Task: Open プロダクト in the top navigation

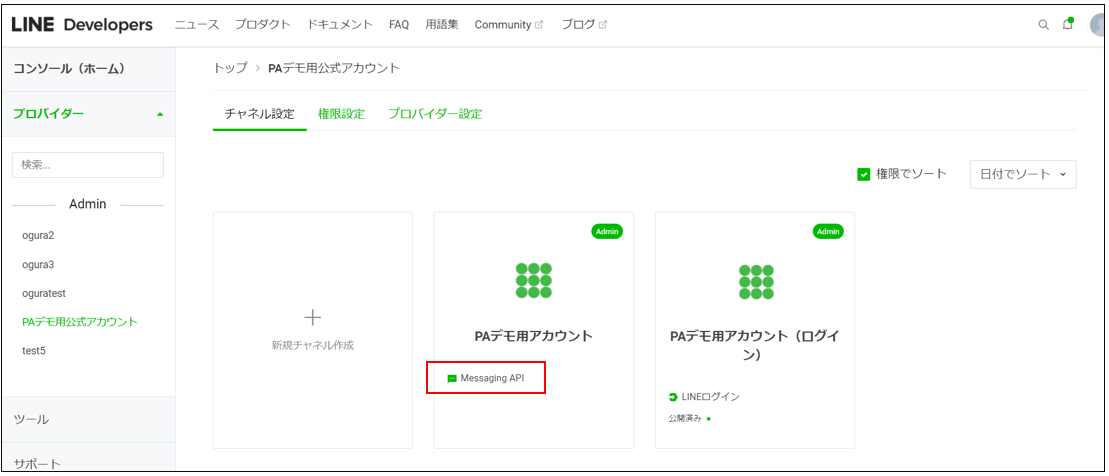Action: coord(262,25)
